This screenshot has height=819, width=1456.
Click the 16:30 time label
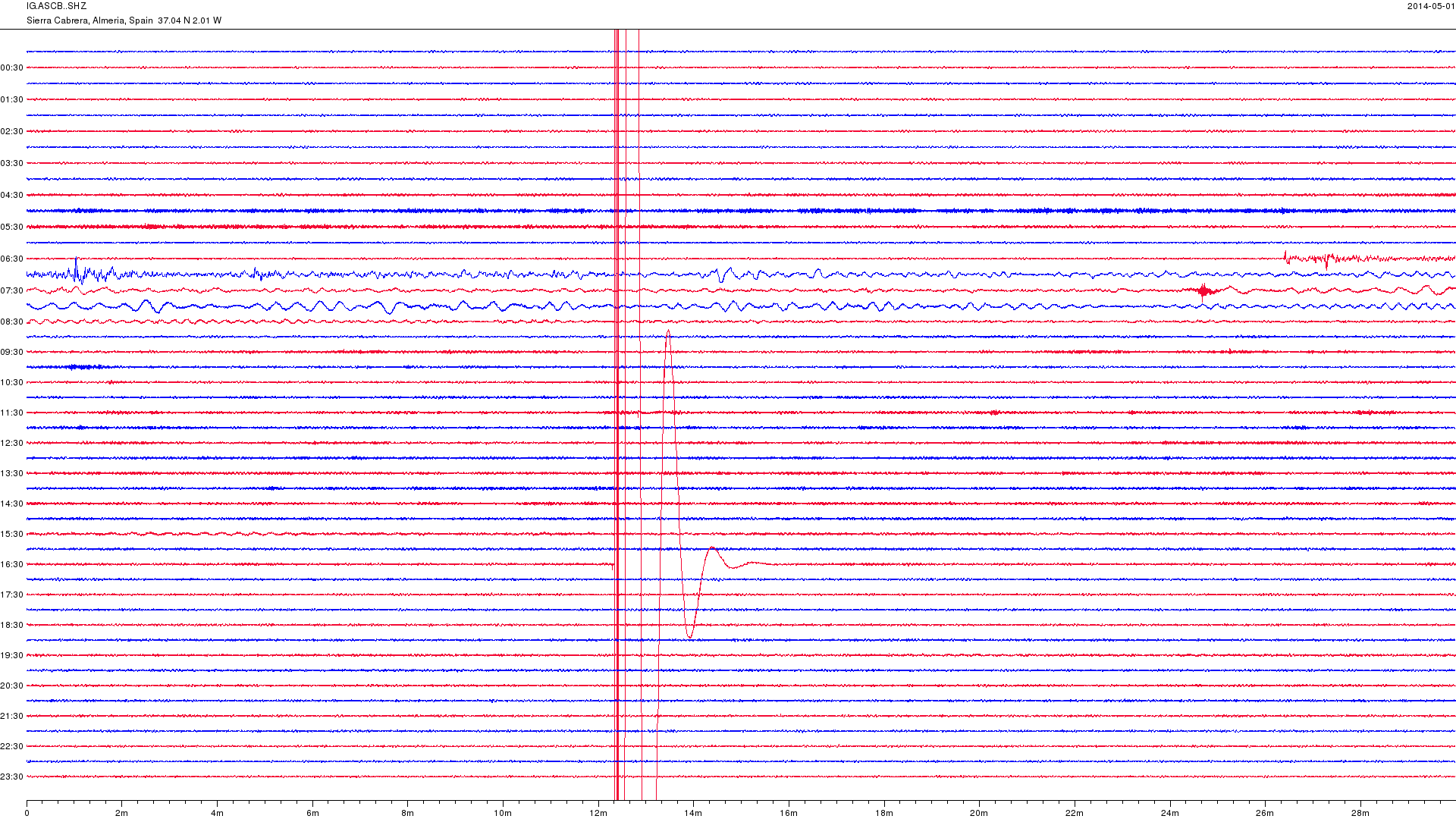[12, 565]
